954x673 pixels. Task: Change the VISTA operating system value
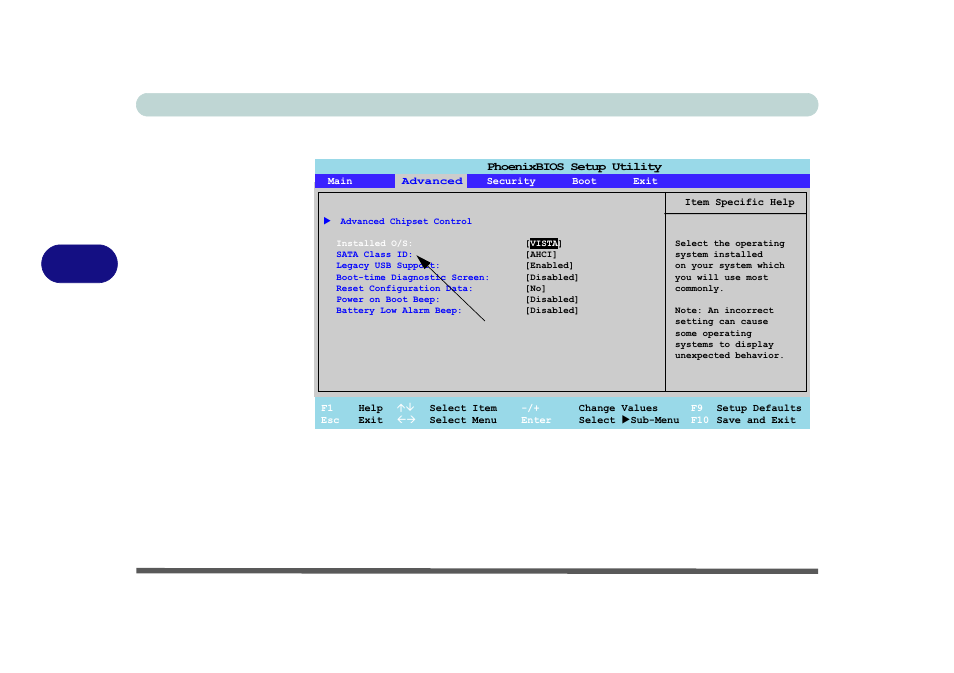(x=544, y=243)
